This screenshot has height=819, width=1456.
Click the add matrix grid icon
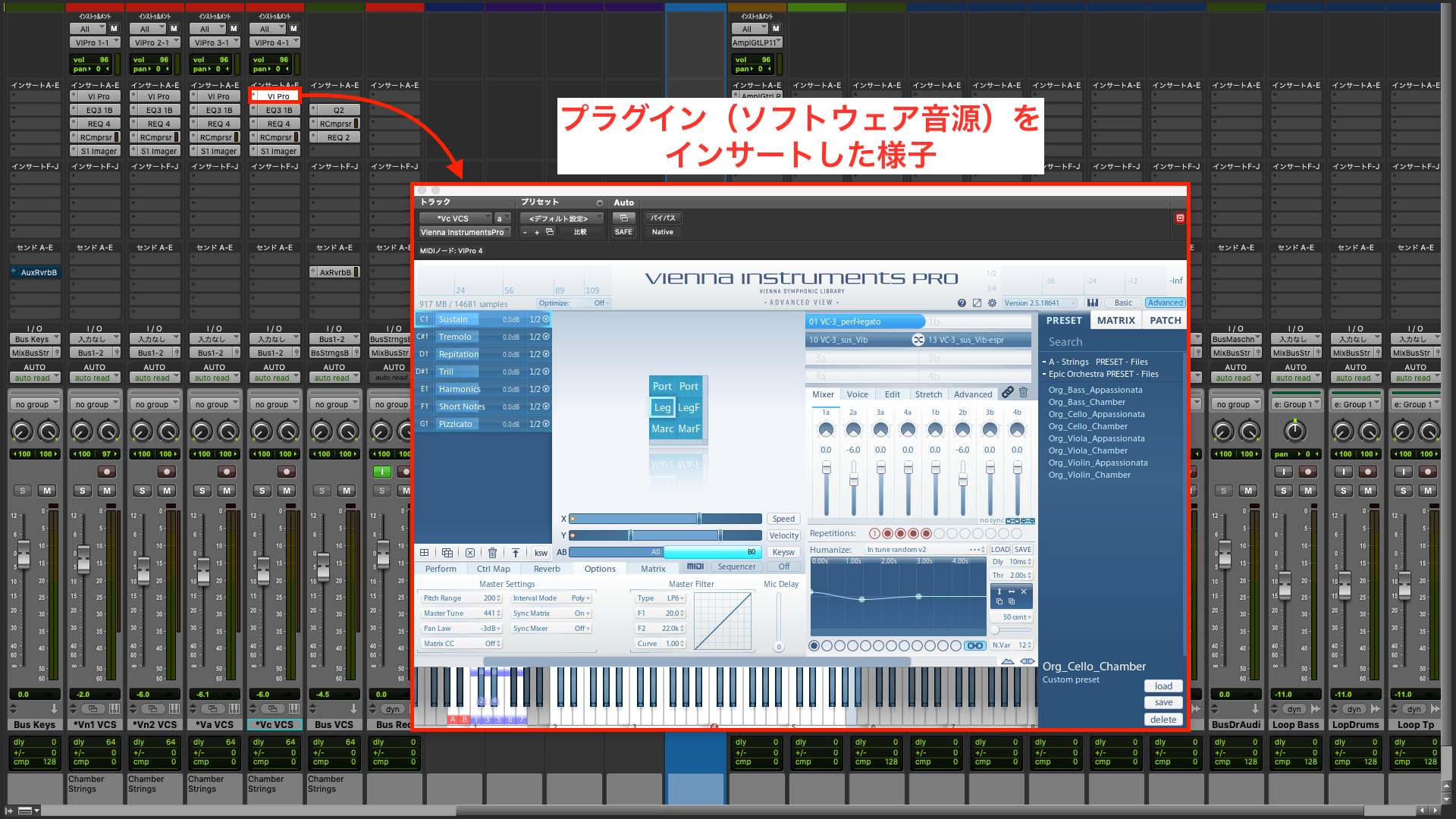(425, 553)
